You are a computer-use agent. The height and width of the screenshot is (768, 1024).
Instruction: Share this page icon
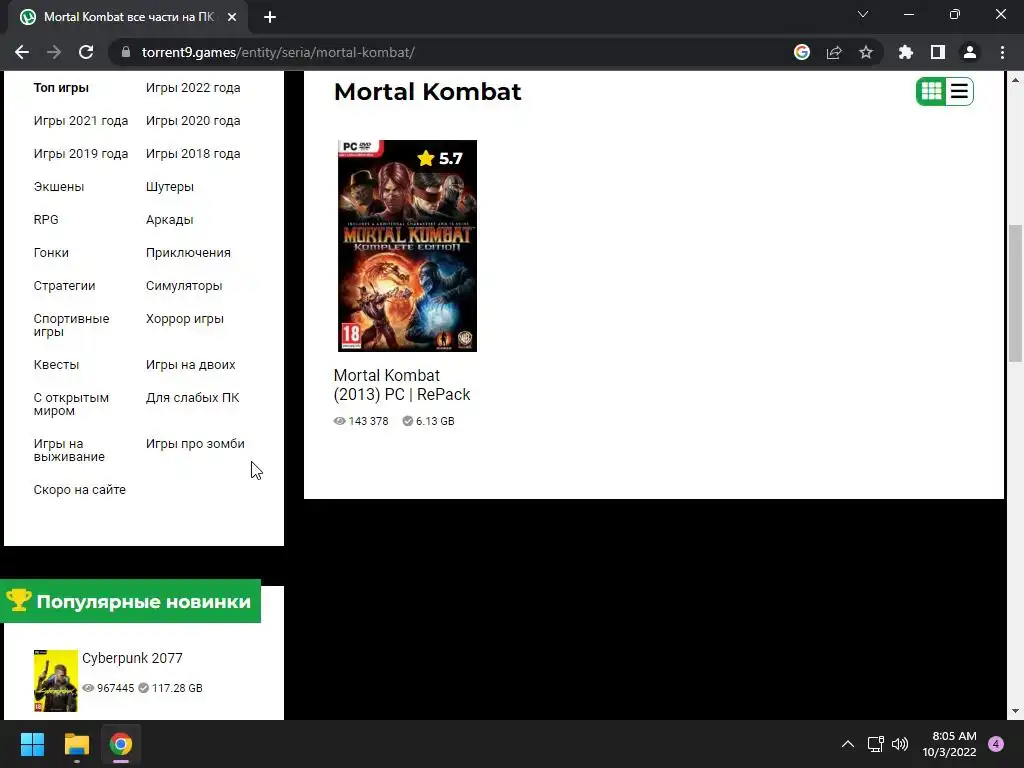pos(834,52)
